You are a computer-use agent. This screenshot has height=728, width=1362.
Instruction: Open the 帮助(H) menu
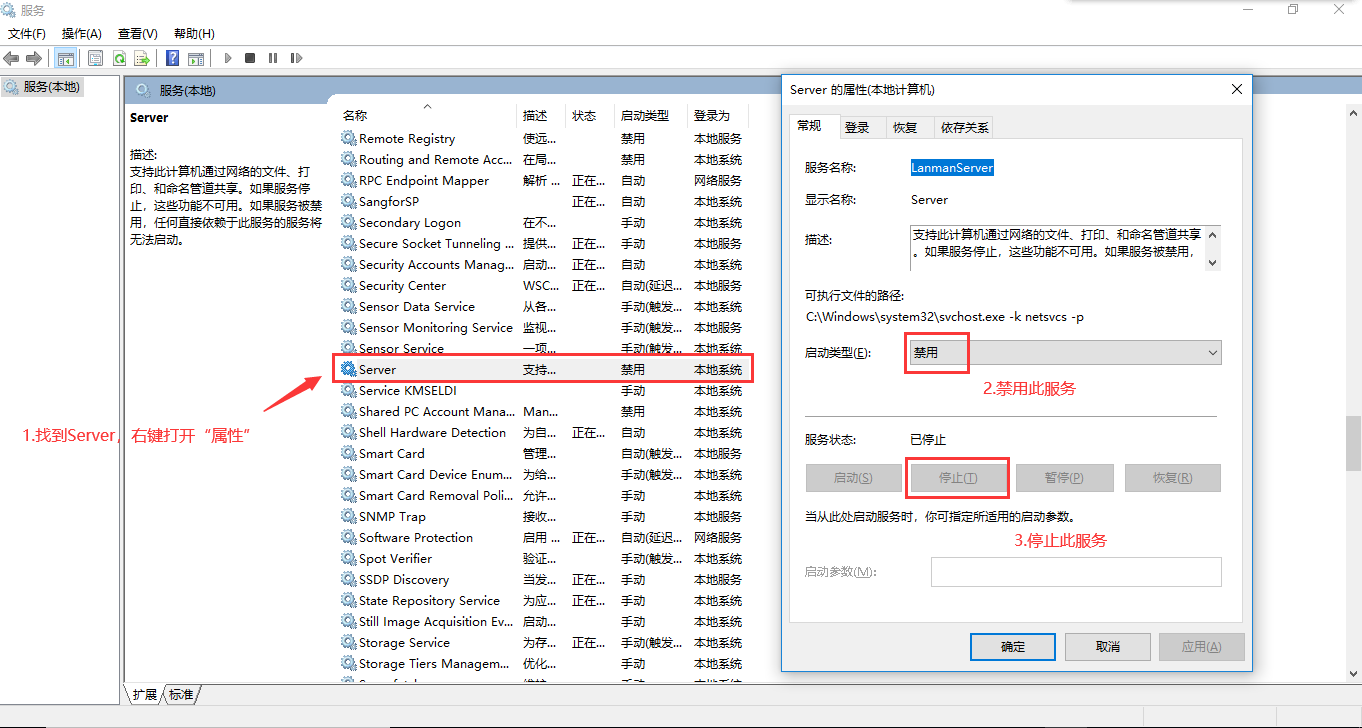(x=194, y=33)
